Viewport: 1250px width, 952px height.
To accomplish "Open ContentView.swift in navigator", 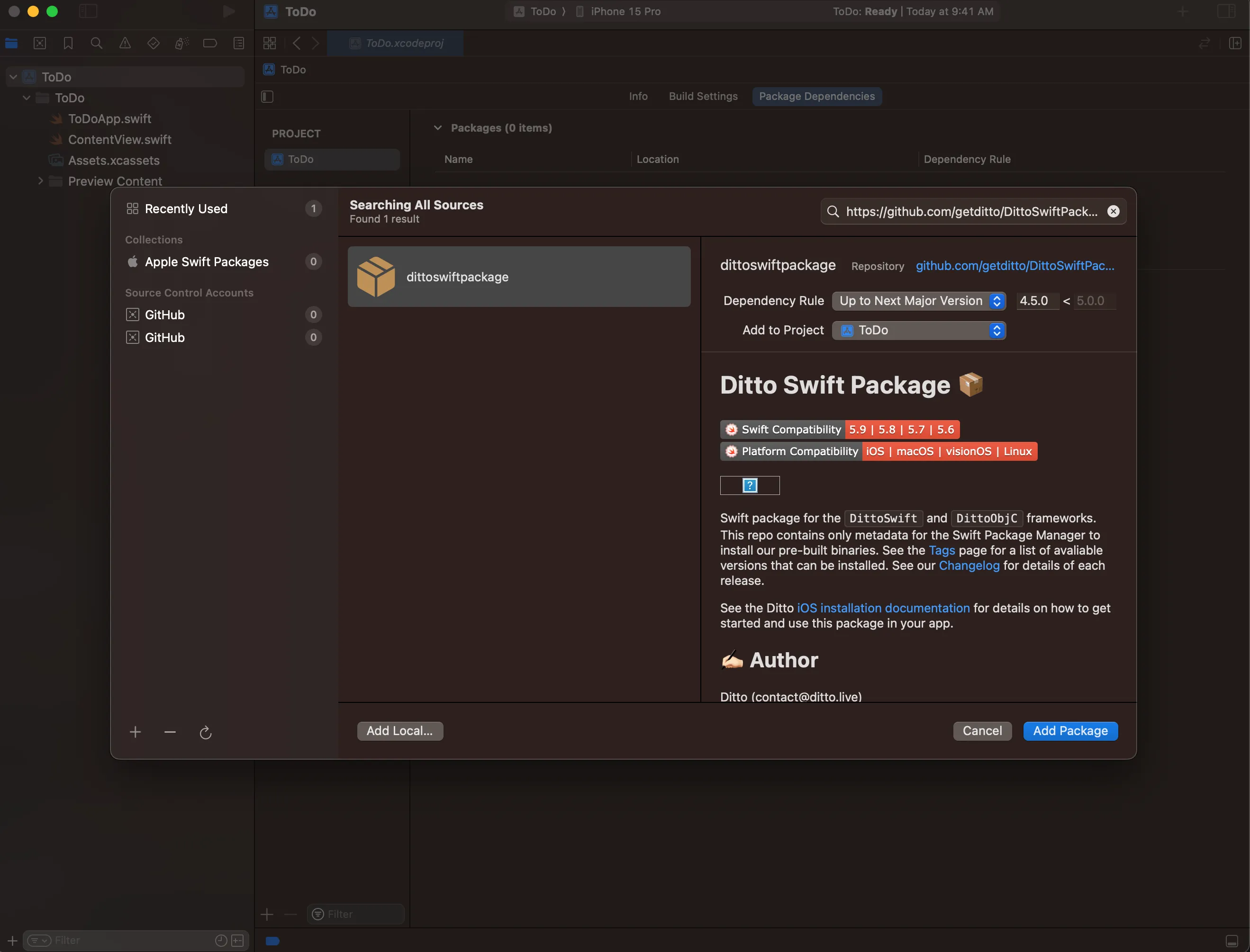I will 119,139.
